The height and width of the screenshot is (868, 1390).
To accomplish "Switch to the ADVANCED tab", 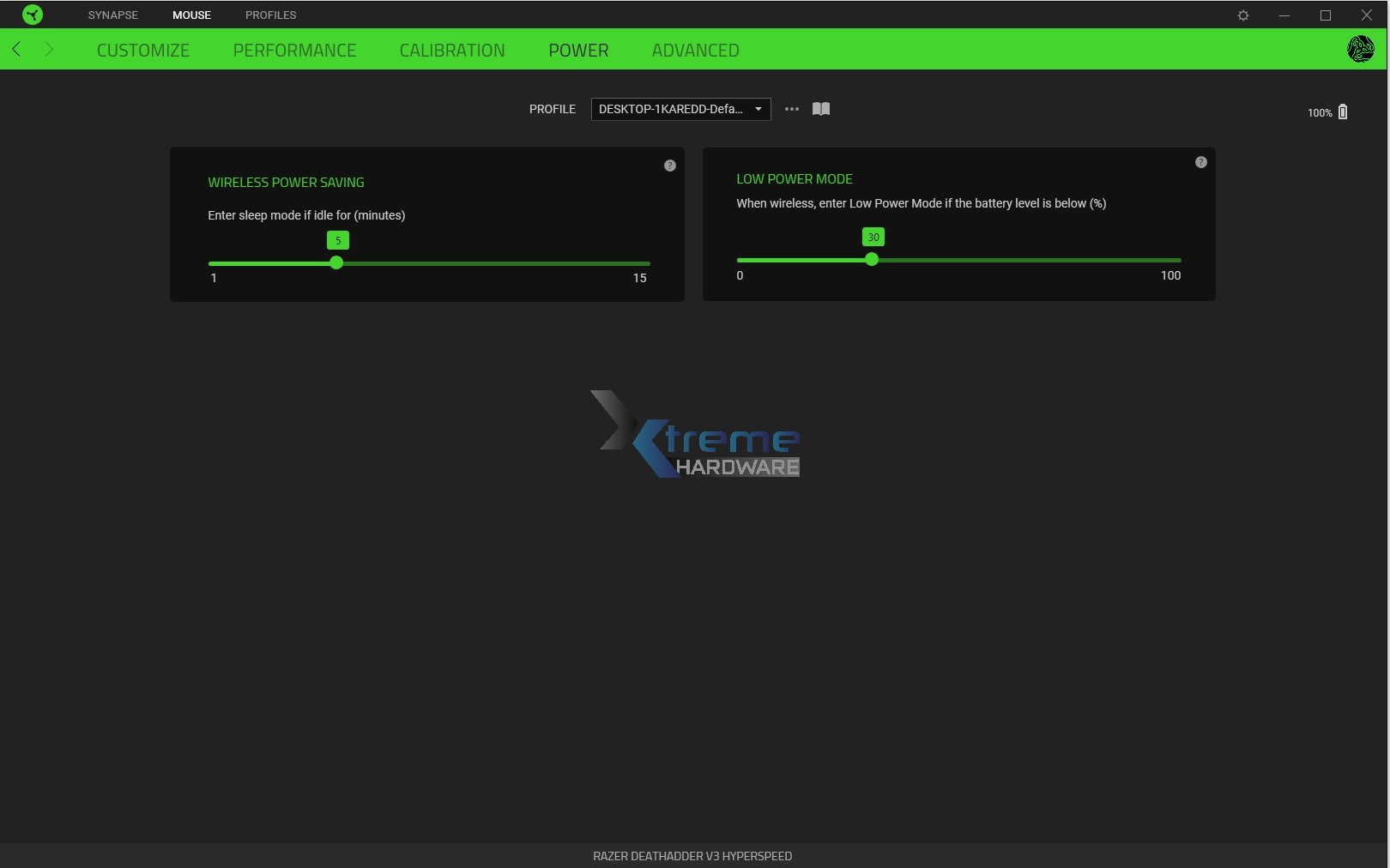I will (695, 50).
